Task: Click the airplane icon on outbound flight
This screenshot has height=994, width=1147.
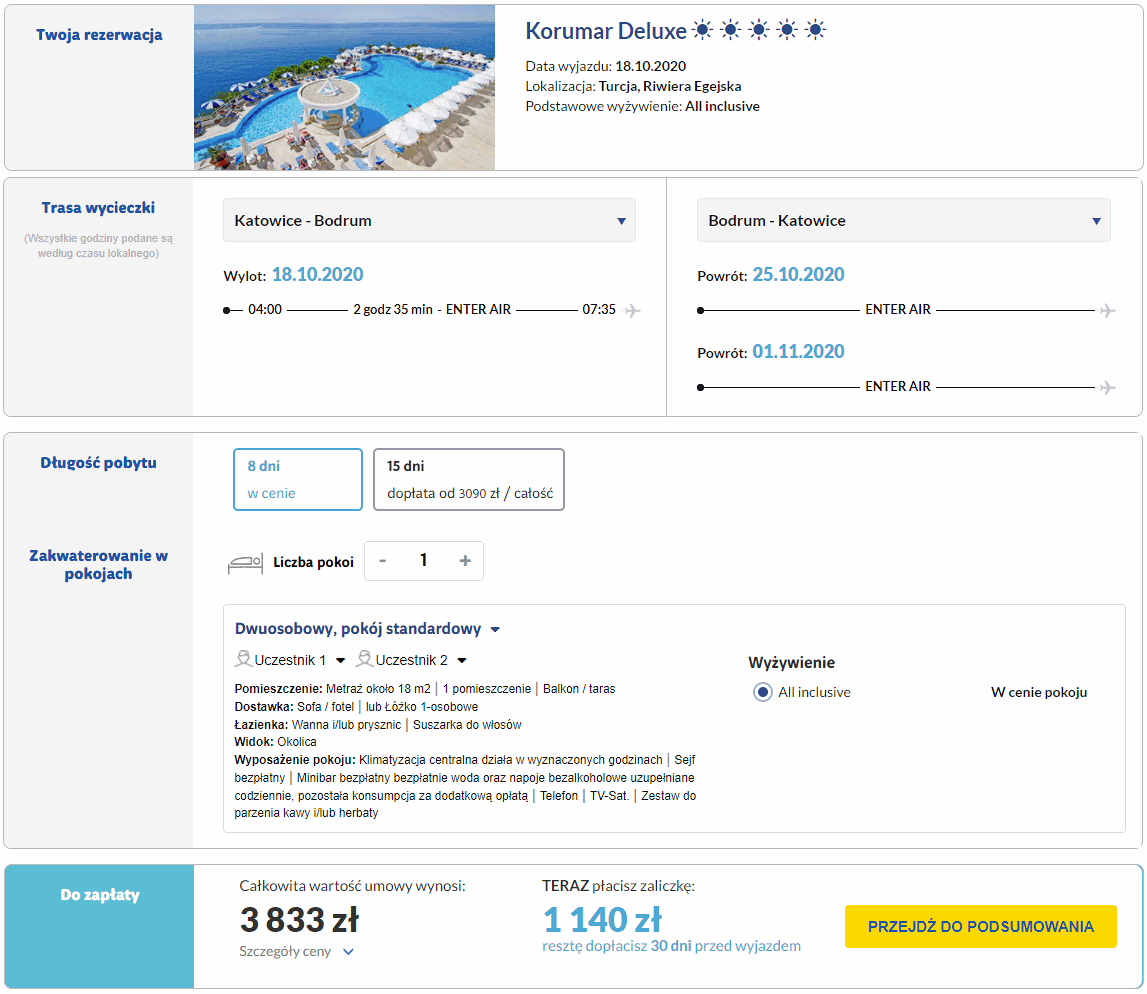Action: coord(632,310)
